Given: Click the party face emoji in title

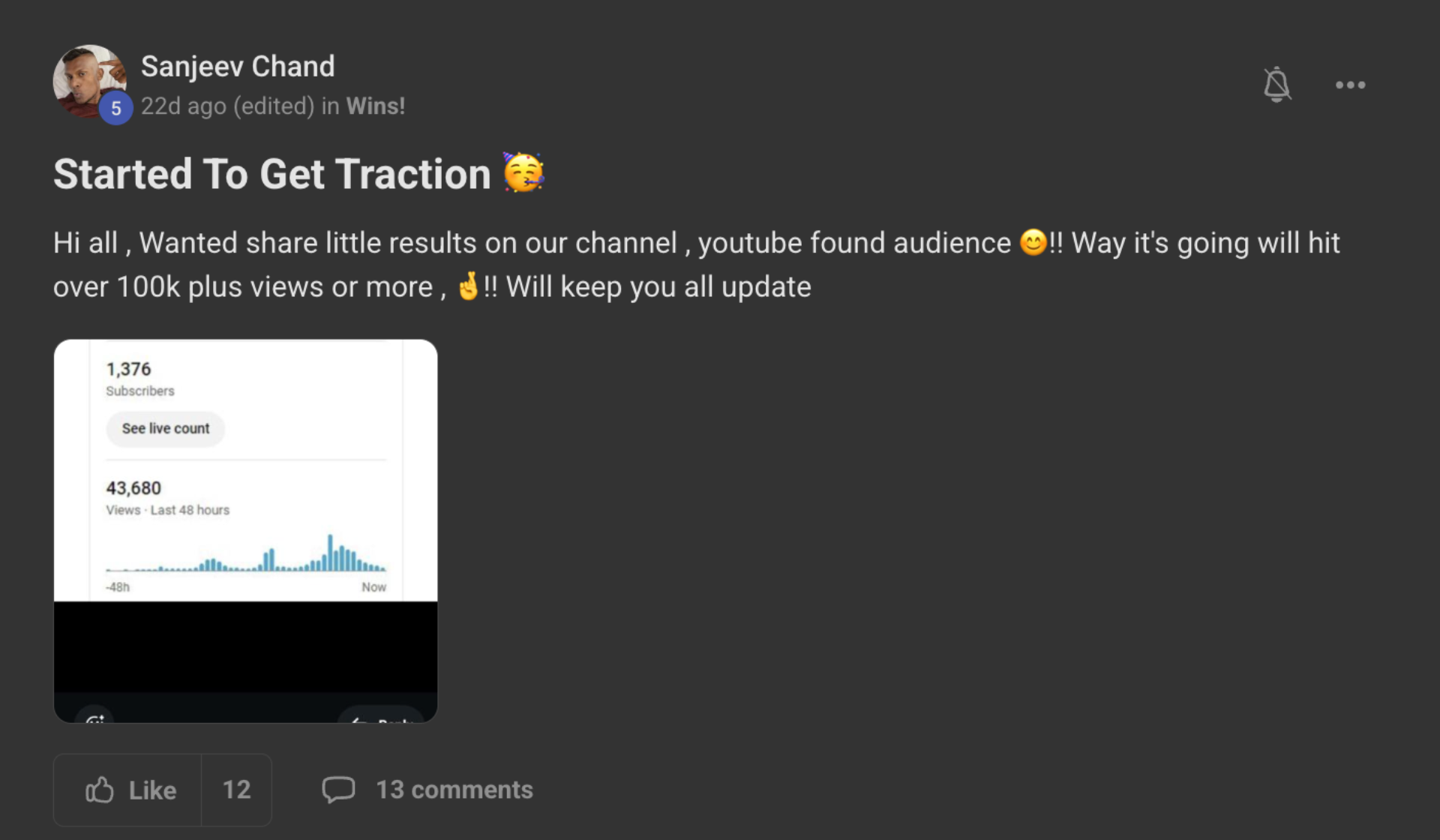Looking at the screenshot, I should [x=523, y=172].
